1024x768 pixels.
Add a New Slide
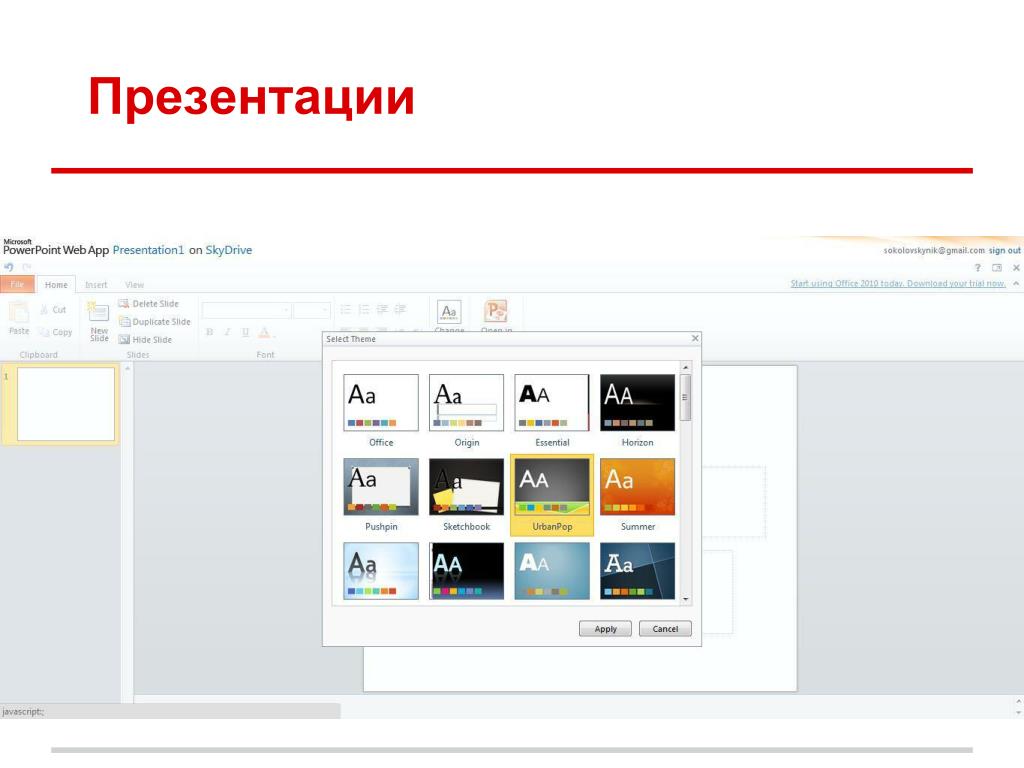tap(99, 321)
